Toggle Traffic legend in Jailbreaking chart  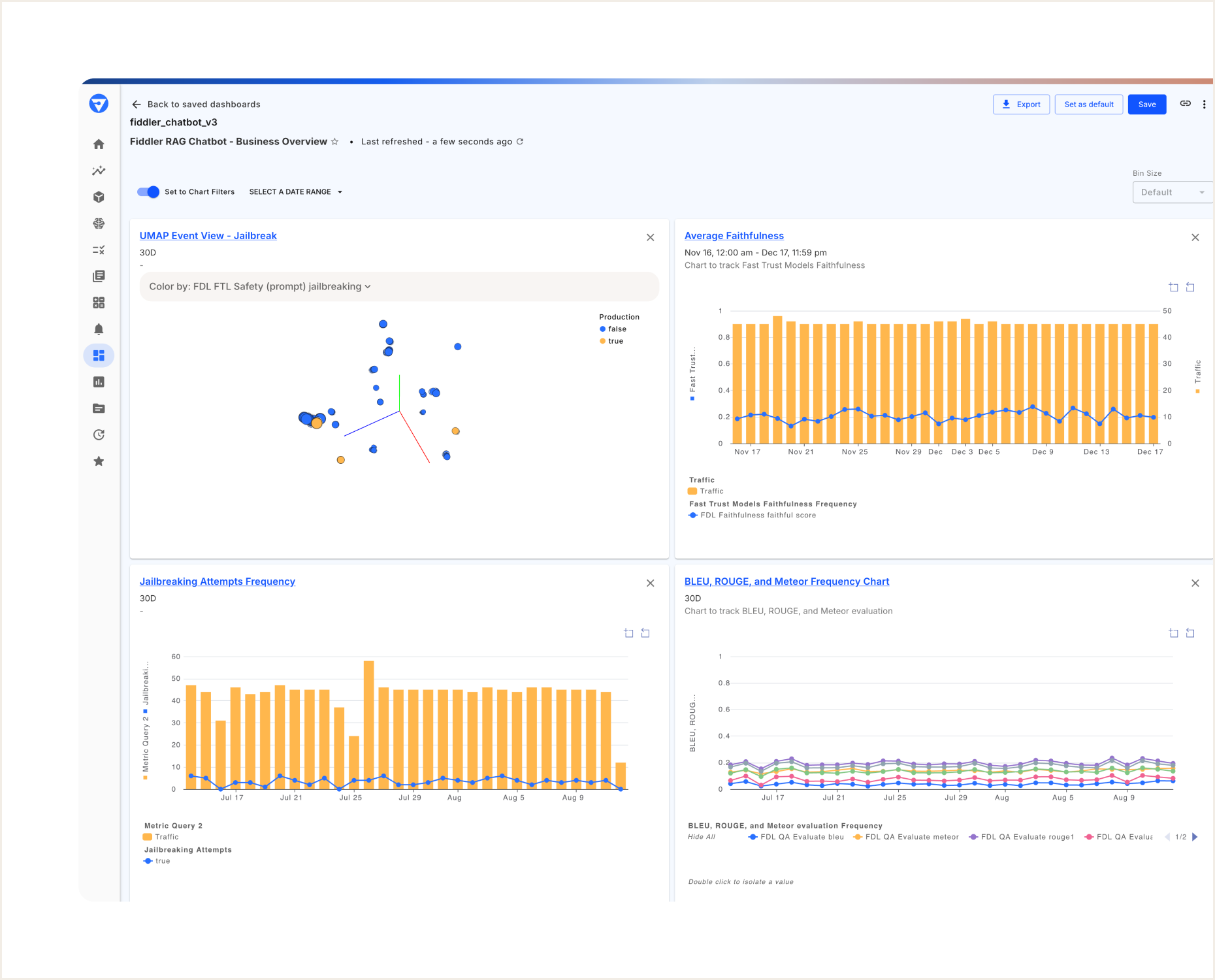(161, 837)
